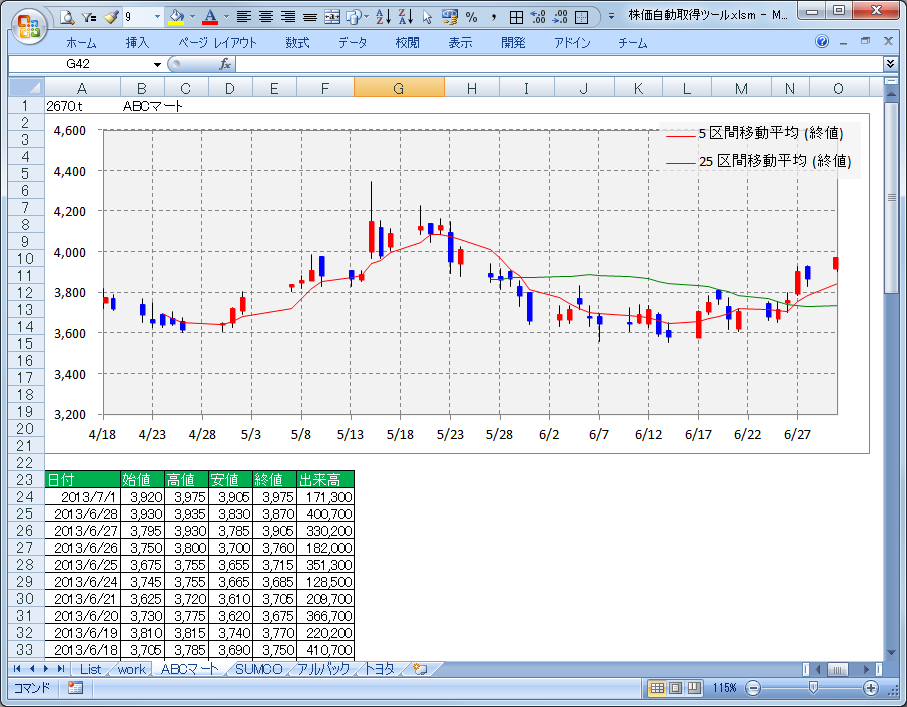
Task: Align text left
Action: (x=244, y=17)
